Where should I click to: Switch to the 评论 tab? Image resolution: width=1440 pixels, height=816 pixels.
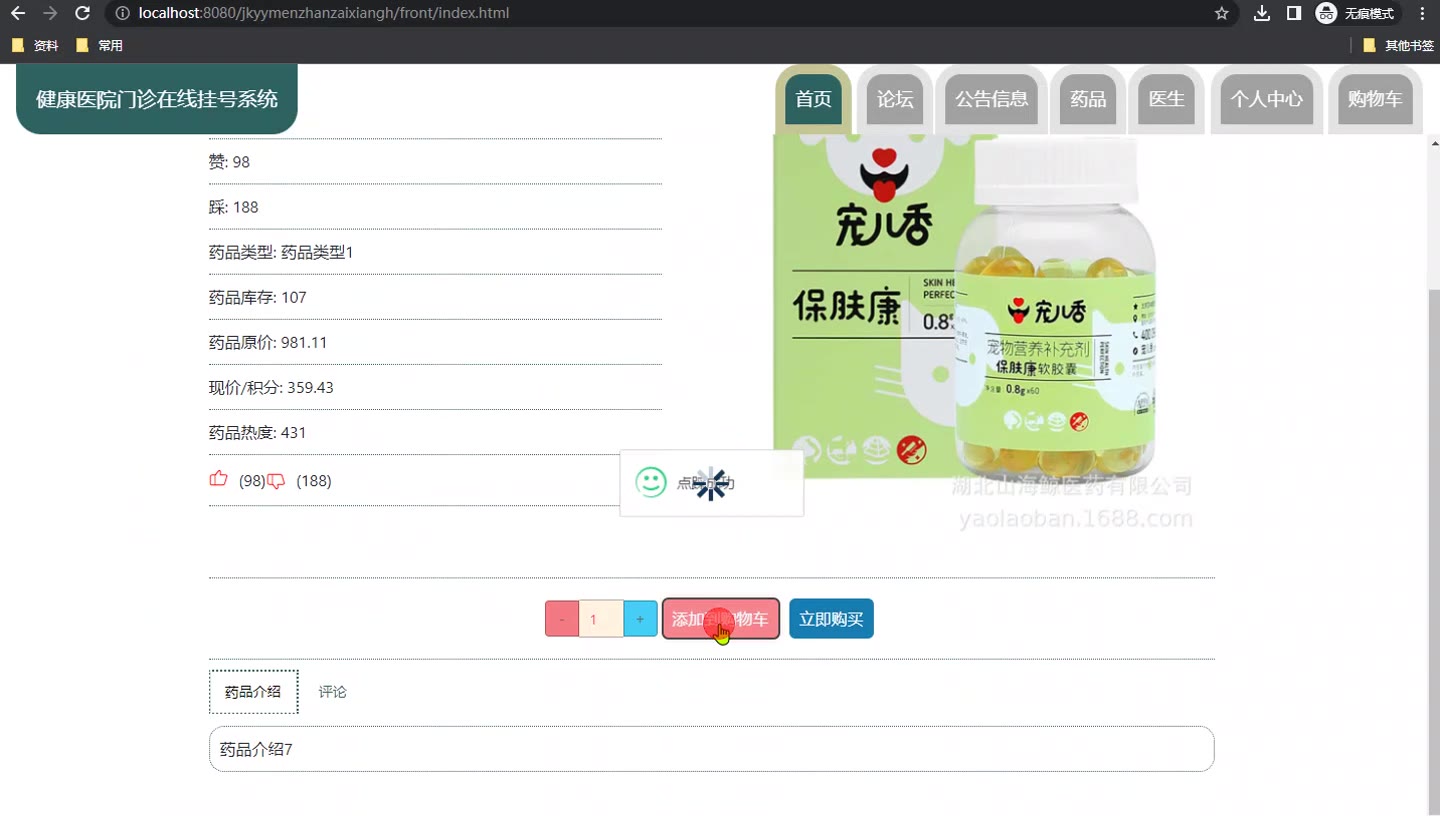coord(333,692)
